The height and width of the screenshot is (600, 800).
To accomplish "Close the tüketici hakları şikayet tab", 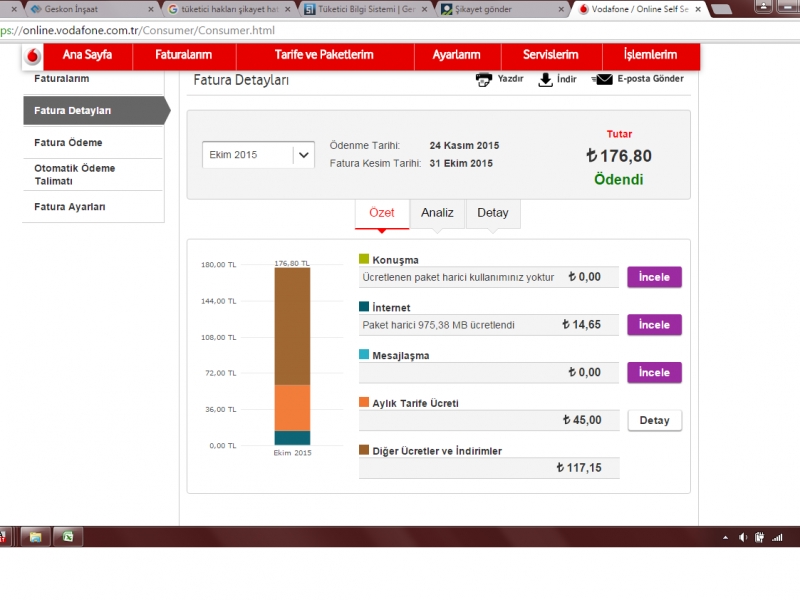I will [288, 9].
